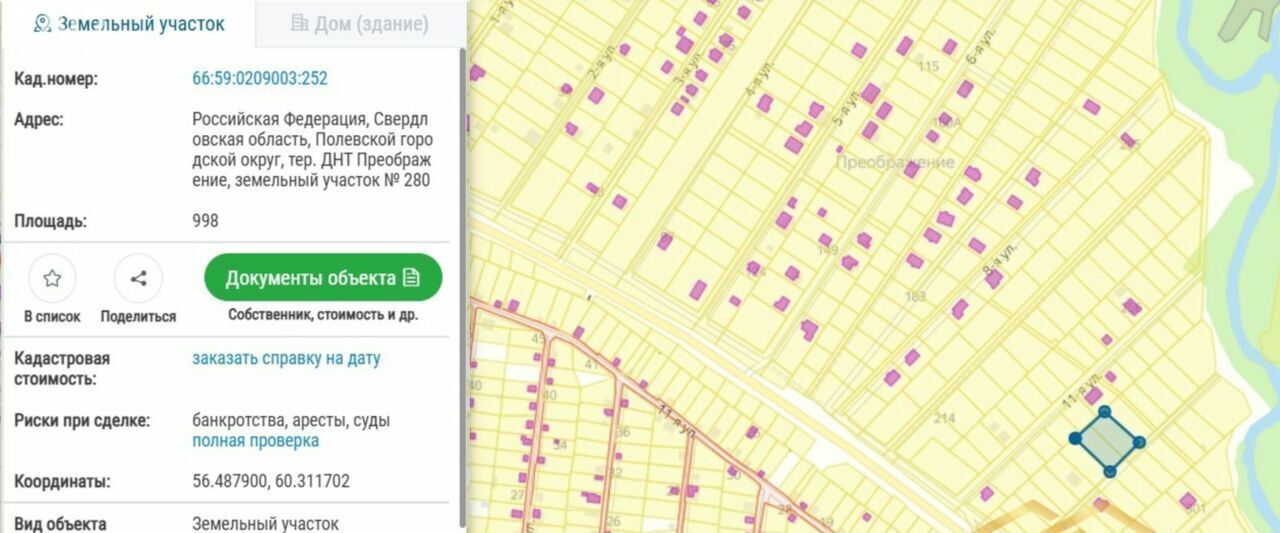Screen dimensions: 1280x533
Task: Add the parcel to list via star icon
Action: 52,279
